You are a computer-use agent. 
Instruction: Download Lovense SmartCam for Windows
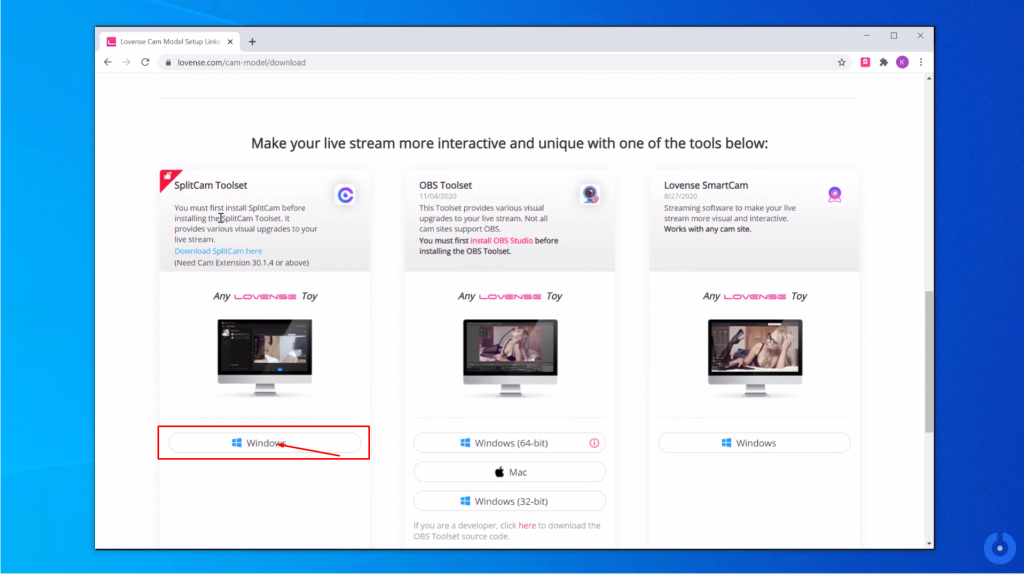(754, 443)
